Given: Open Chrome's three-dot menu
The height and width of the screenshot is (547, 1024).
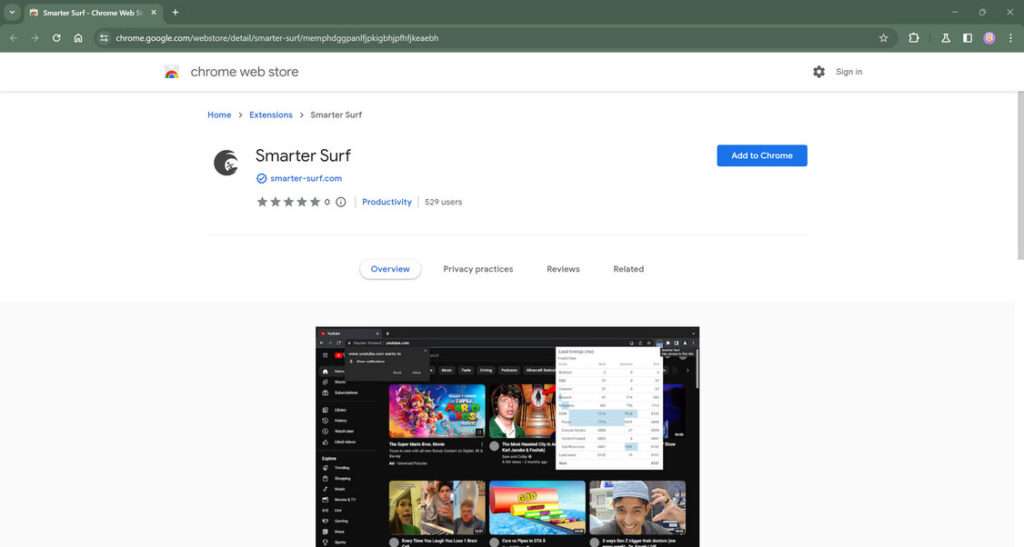Looking at the screenshot, I should (x=1010, y=38).
